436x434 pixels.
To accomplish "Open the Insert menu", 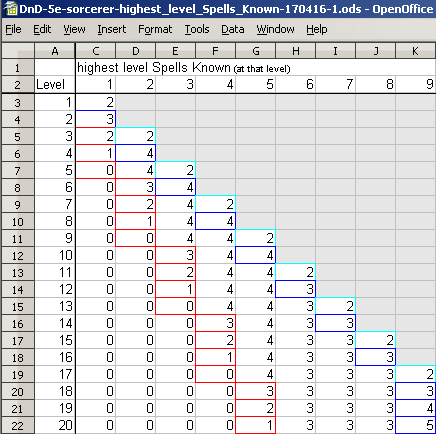I will [x=112, y=29].
